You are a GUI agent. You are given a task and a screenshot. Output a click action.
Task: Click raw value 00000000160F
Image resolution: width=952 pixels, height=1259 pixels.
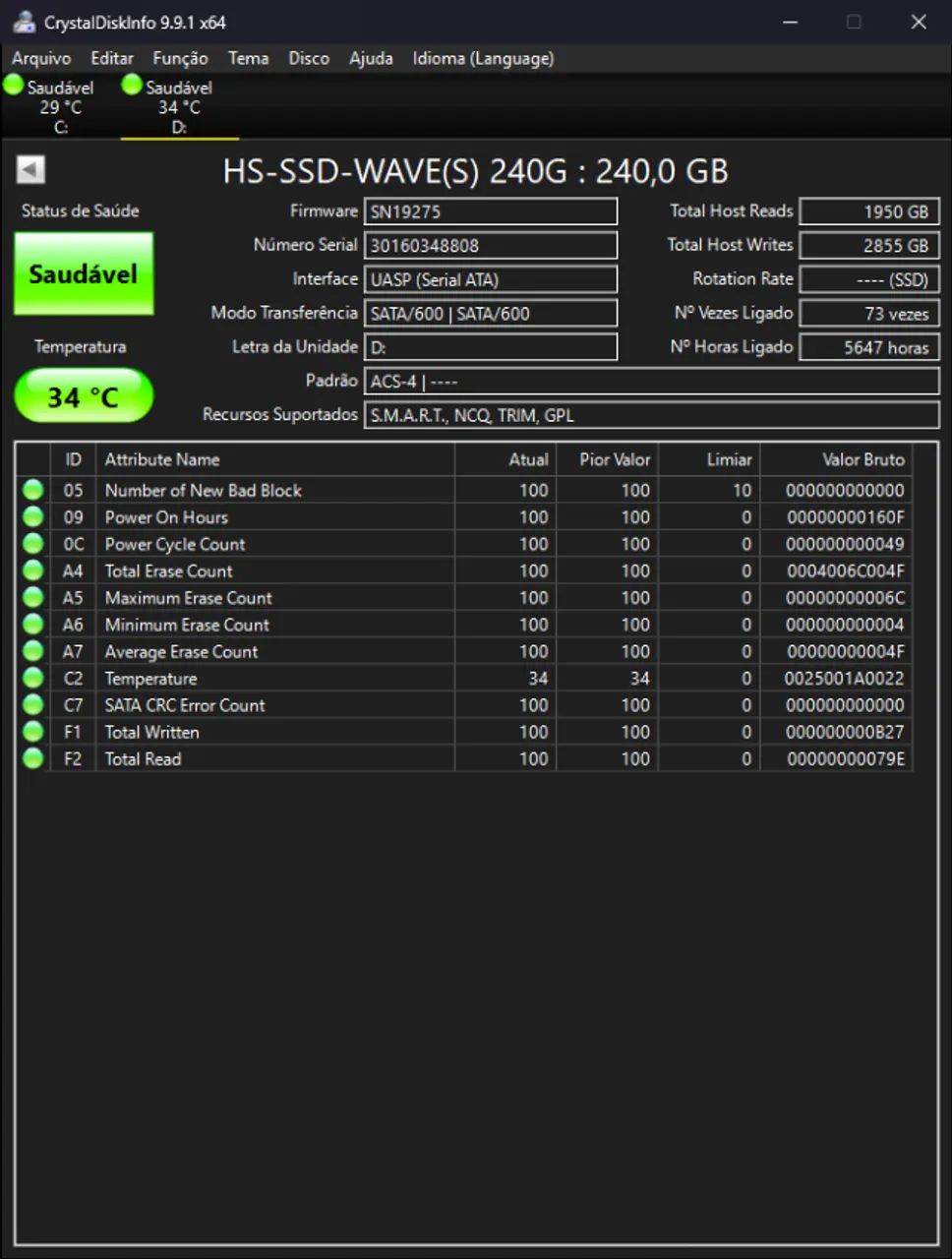pos(845,516)
